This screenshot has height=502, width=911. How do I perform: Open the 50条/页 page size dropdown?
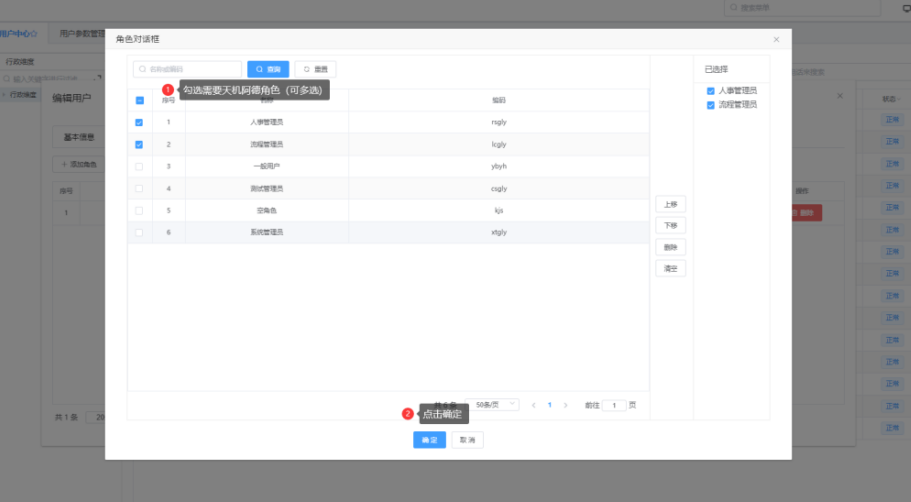tap(493, 404)
